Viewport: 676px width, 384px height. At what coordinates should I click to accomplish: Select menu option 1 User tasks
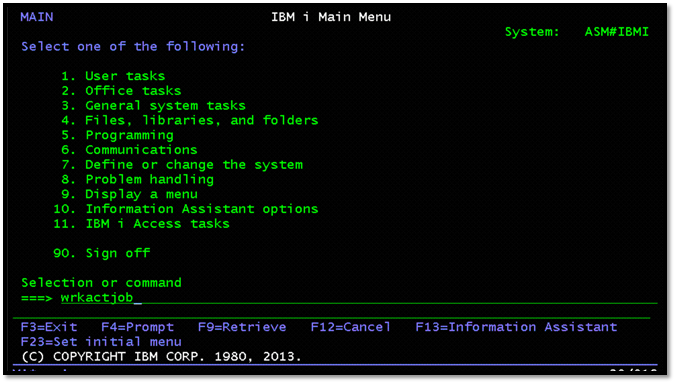tap(113, 76)
